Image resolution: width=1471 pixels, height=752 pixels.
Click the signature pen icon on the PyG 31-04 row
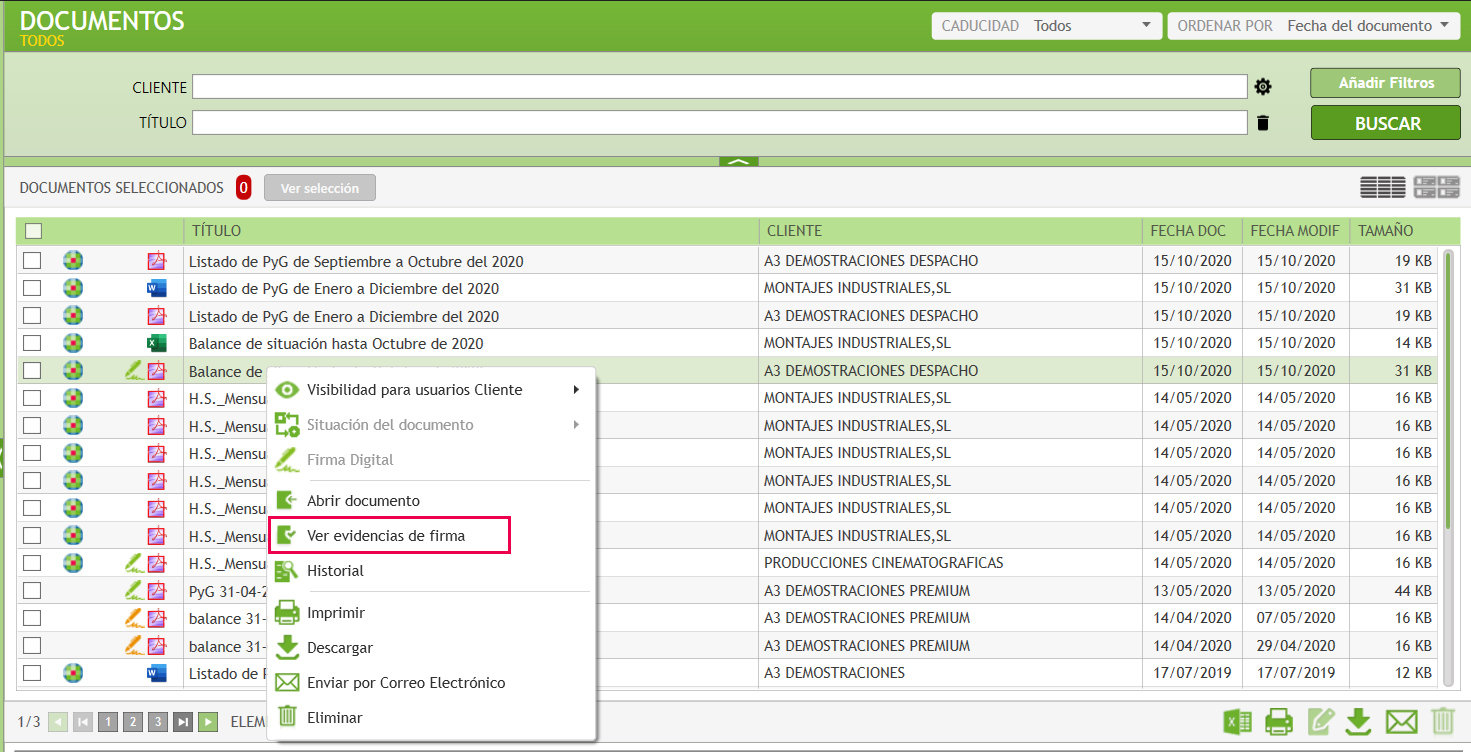(132, 590)
